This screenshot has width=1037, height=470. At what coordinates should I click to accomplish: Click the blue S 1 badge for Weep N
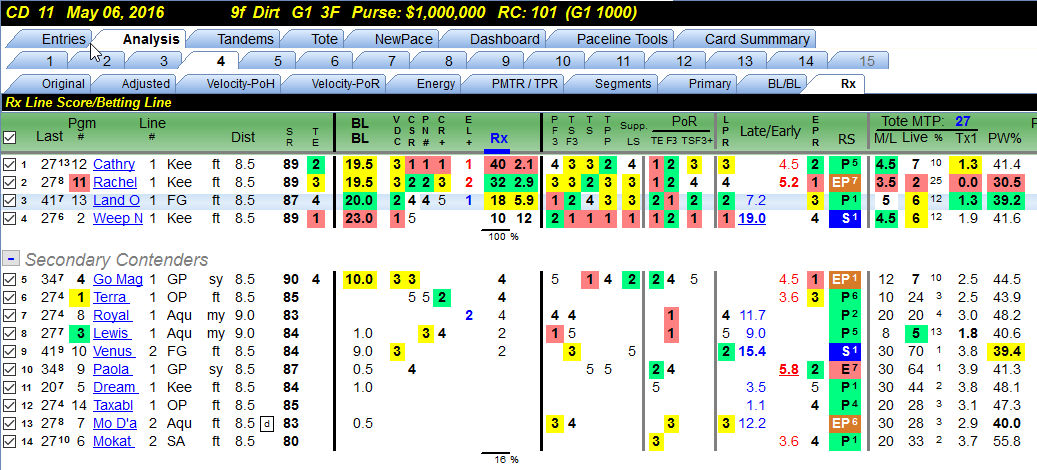pyautogui.click(x=845, y=219)
